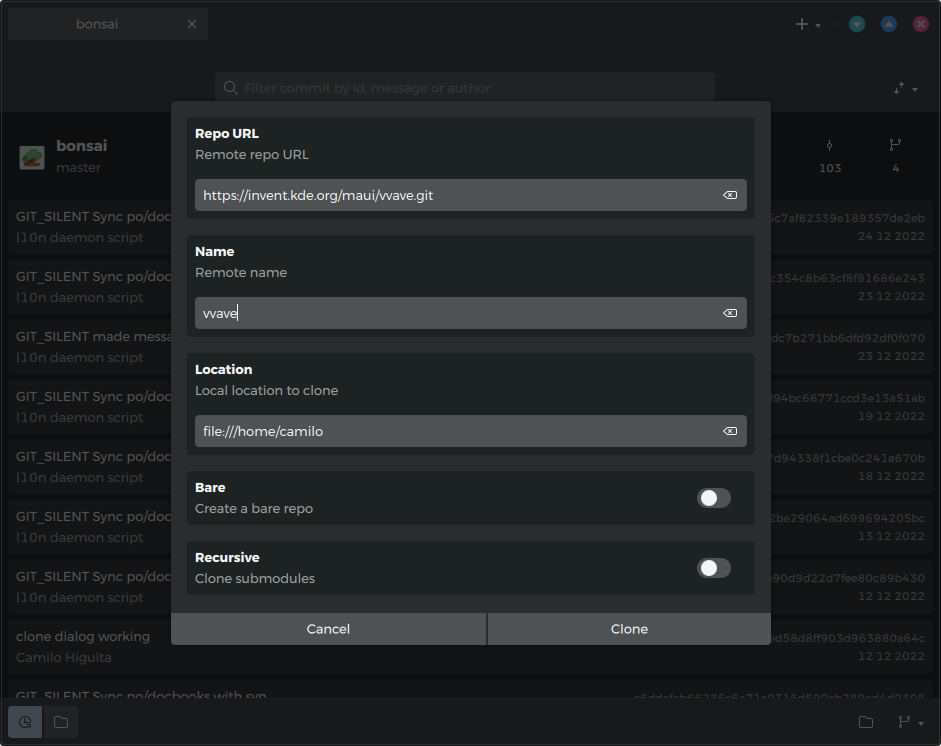Select the bonsai tab
Screen dimensions: 941x746
coord(108,24)
